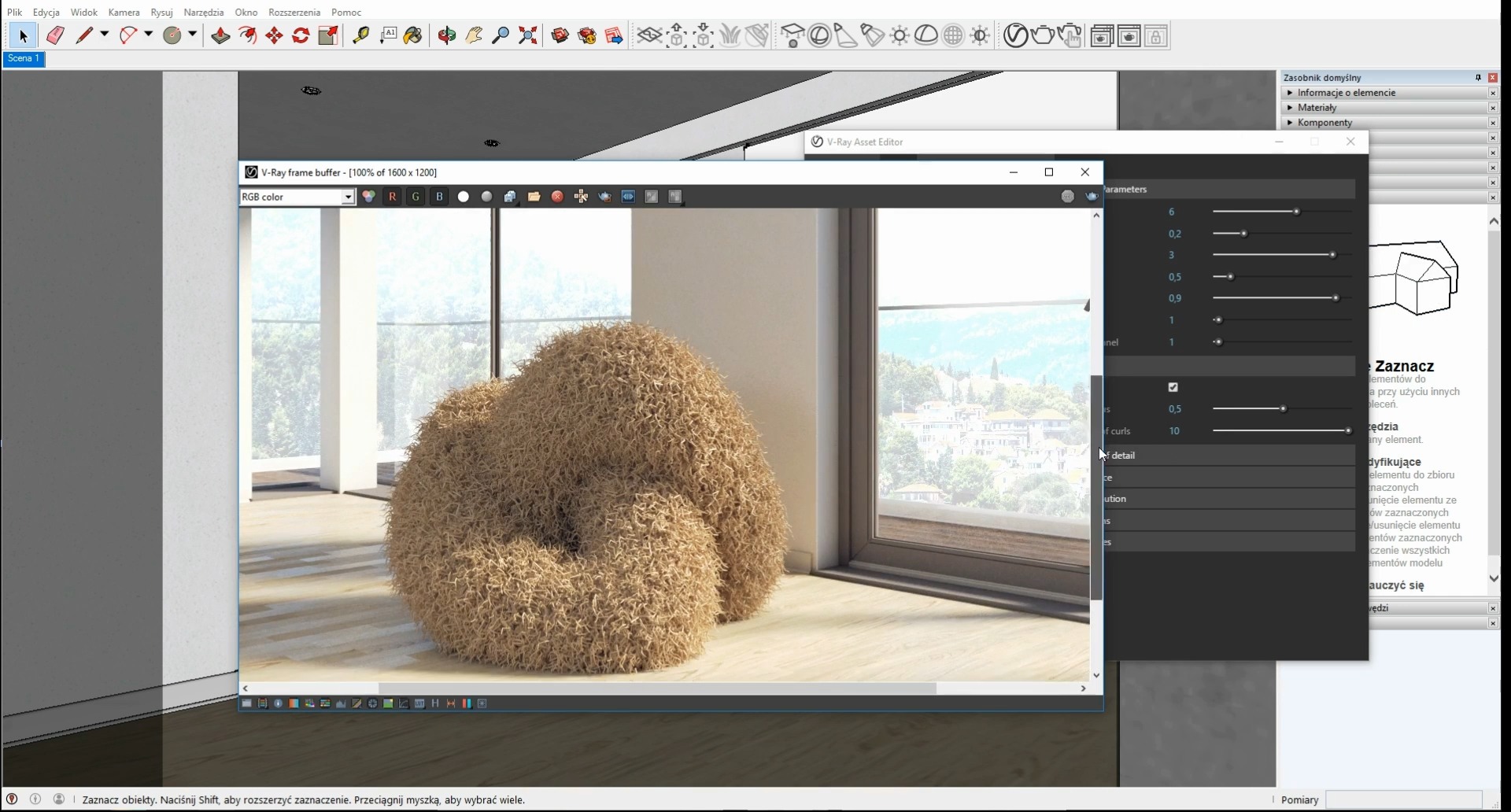Pick the Arc drawing tool
This screenshot has height=812, width=1511.
tap(128, 35)
